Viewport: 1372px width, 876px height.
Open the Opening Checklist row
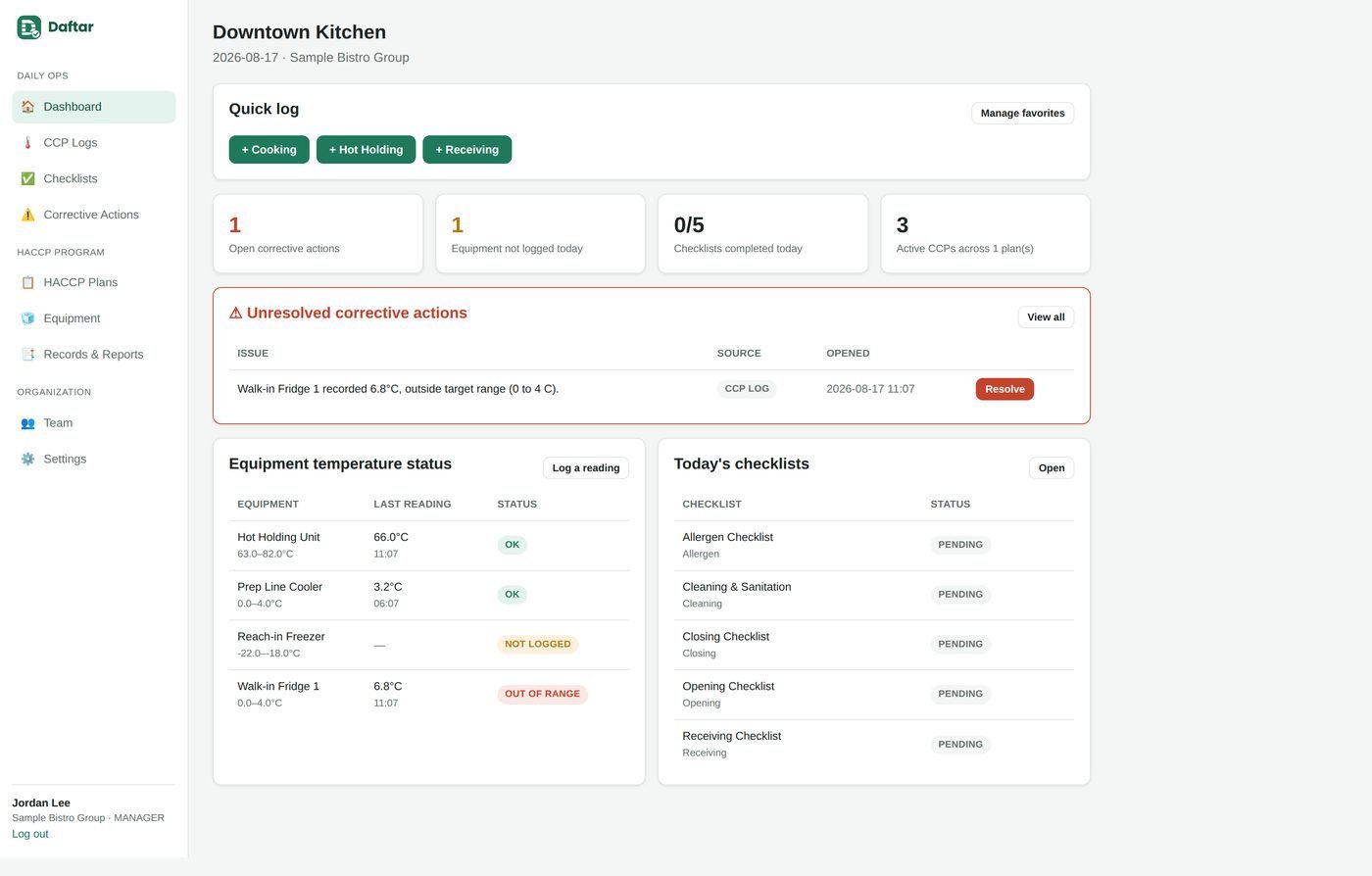tap(874, 695)
